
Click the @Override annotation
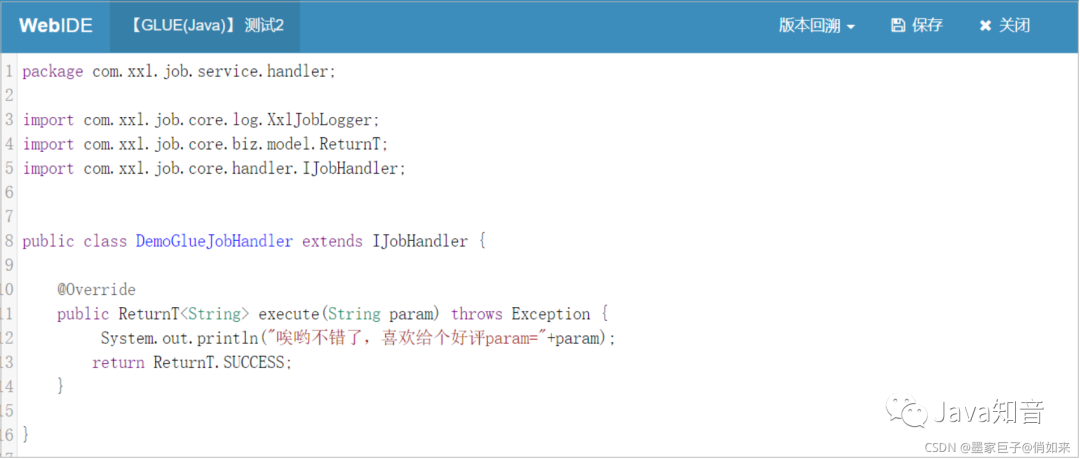[96, 289]
